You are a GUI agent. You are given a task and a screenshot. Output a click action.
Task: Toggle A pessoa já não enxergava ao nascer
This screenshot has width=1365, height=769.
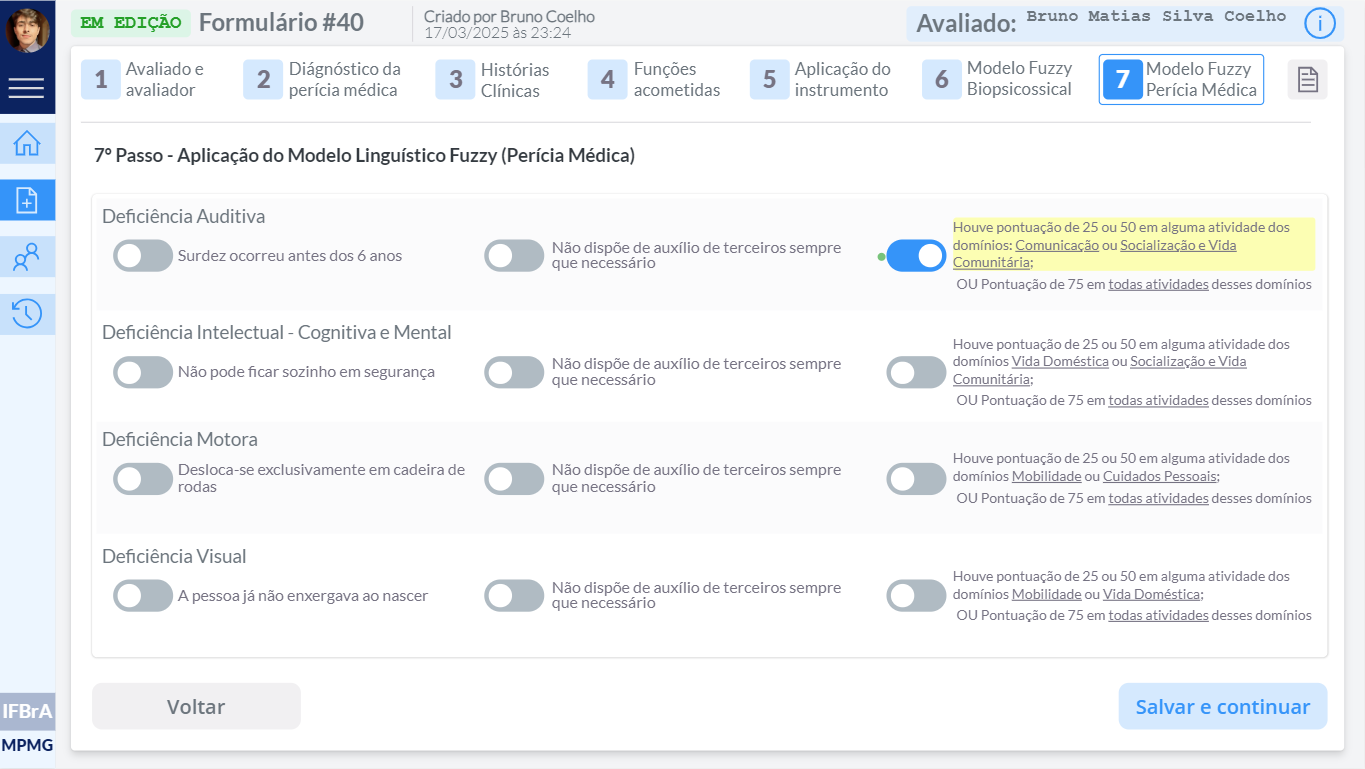[143, 596]
